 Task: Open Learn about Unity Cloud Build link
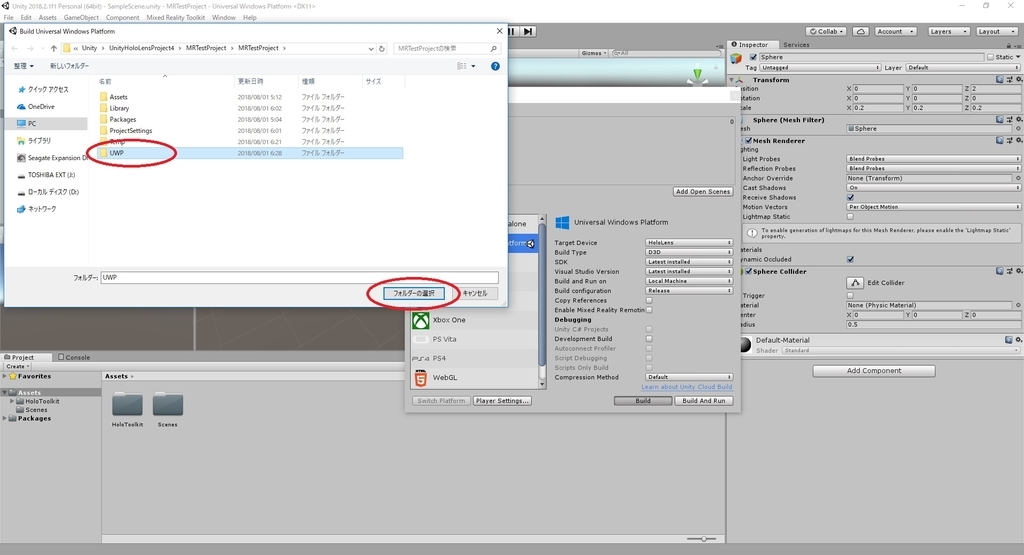(x=686, y=387)
